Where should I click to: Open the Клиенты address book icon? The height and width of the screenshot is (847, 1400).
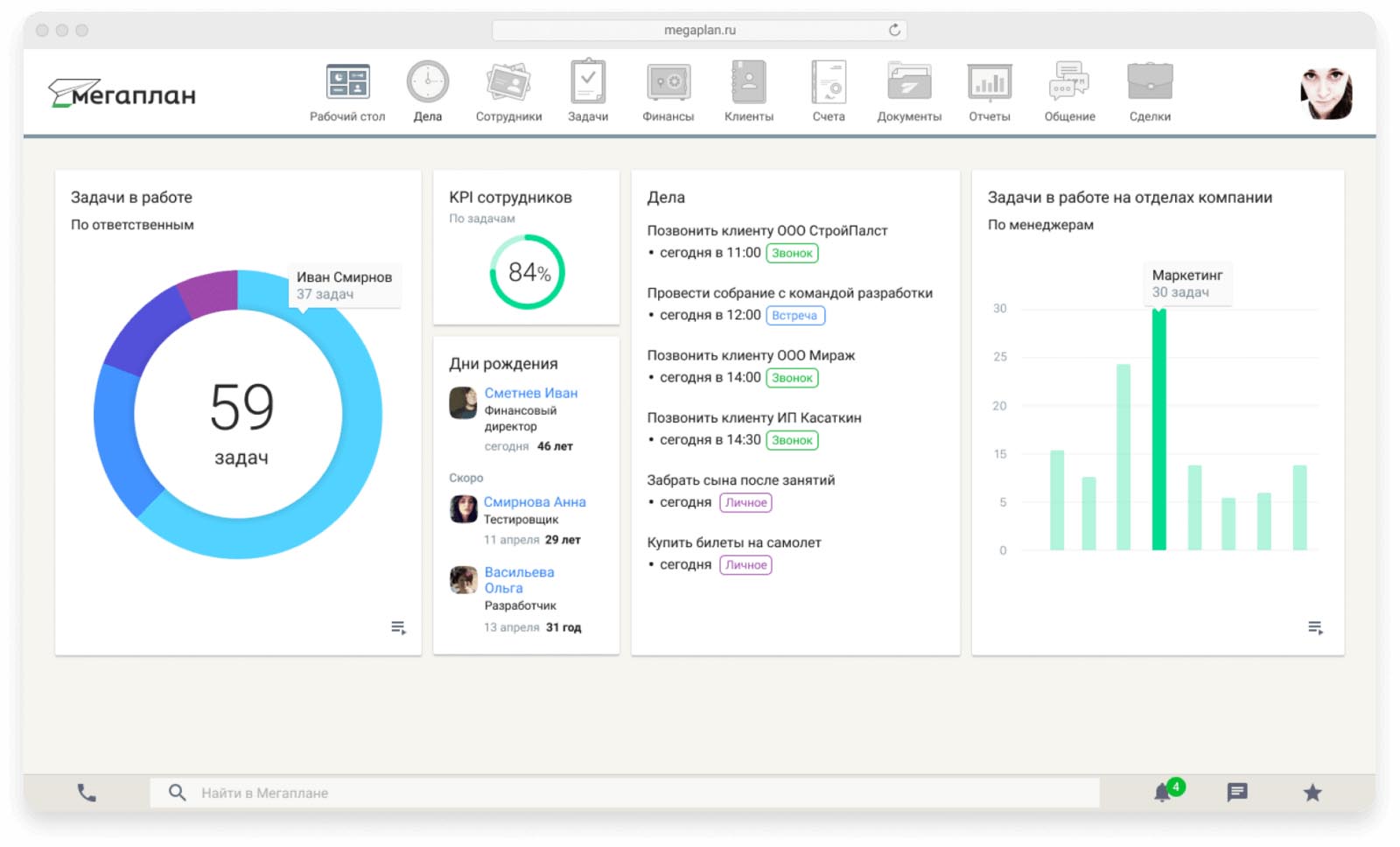(x=749, y=82)
